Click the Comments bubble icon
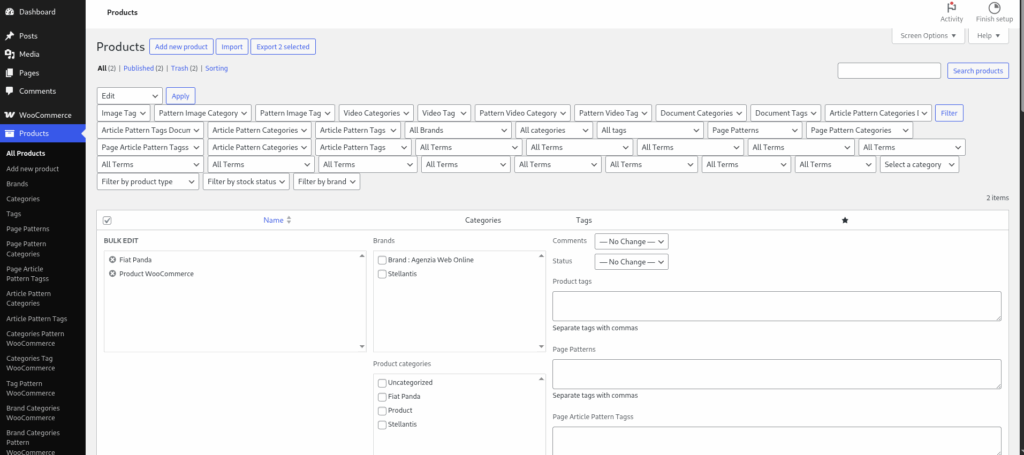 tap(10, 91)
